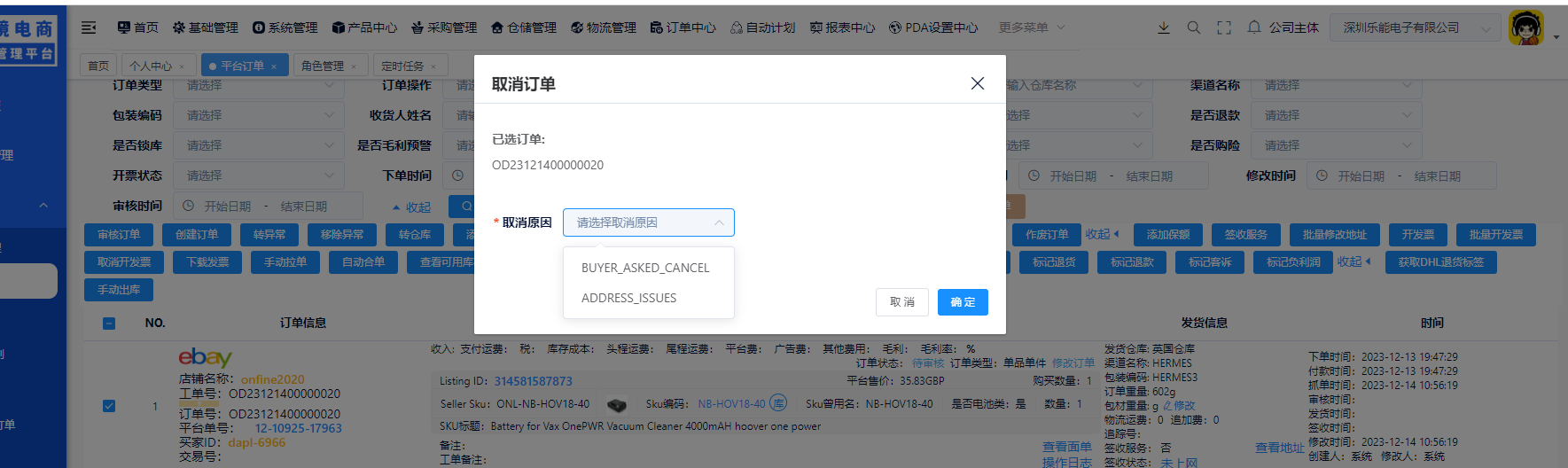Screen dimensions: 1568x468
Task: Click 转异常 button
Action: coord(269,235)
